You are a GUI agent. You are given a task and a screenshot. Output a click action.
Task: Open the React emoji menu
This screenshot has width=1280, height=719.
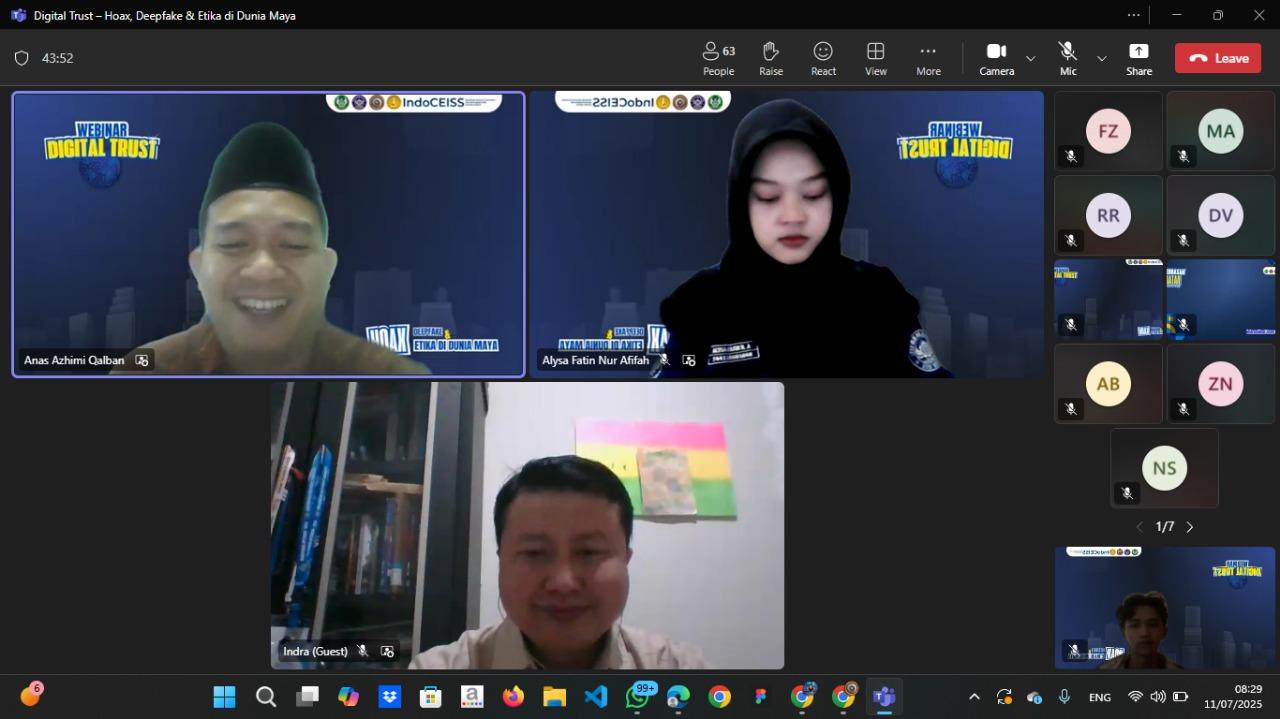click(823, 58)
